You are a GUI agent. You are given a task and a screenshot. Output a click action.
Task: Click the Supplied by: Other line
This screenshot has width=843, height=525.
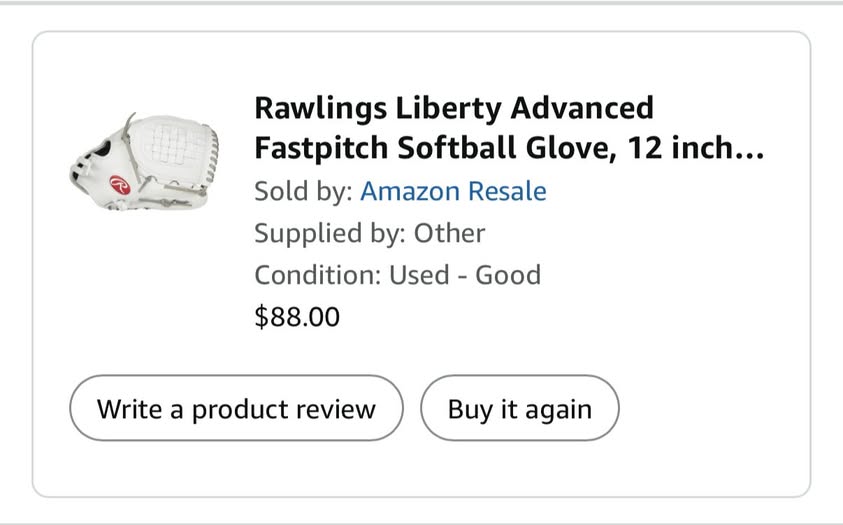[369, 233]
